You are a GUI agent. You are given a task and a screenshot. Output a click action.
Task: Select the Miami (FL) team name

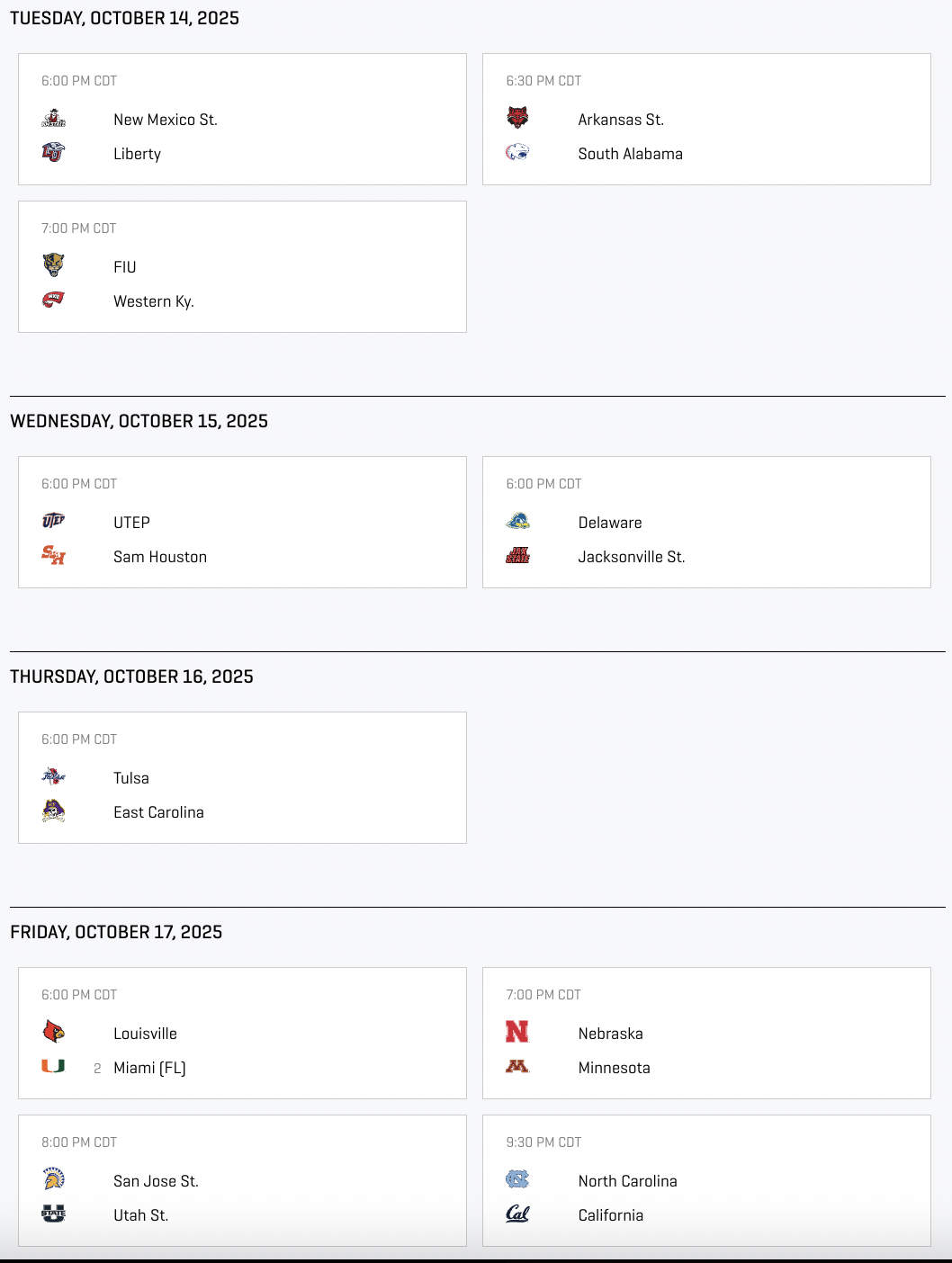click(x=149, y=1068)
